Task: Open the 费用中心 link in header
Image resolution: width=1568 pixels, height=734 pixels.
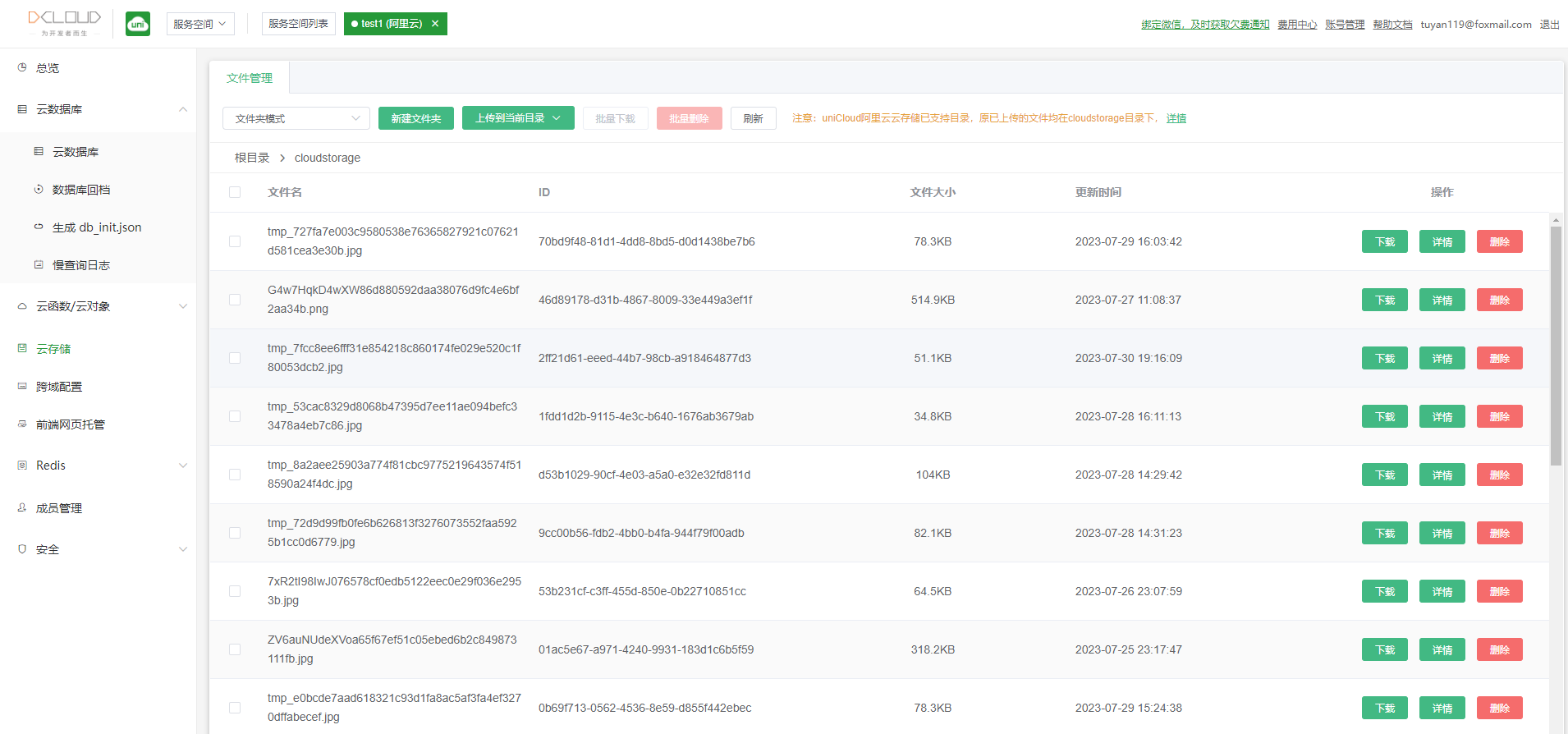Action: click(1297, 25)
